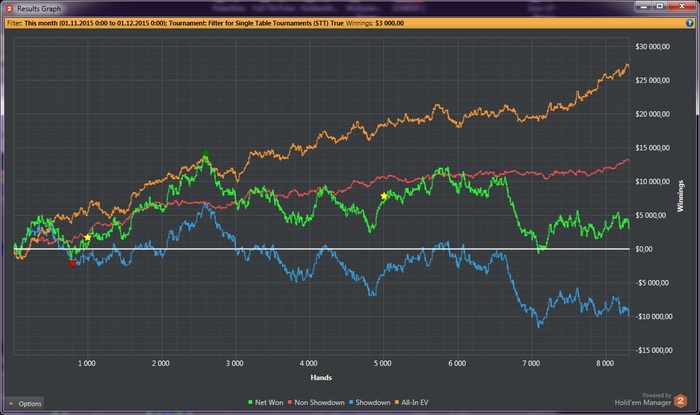Click the red low triangle marker
The height and width of the screenshot is (415, 700).
click(x=72, y=264)
